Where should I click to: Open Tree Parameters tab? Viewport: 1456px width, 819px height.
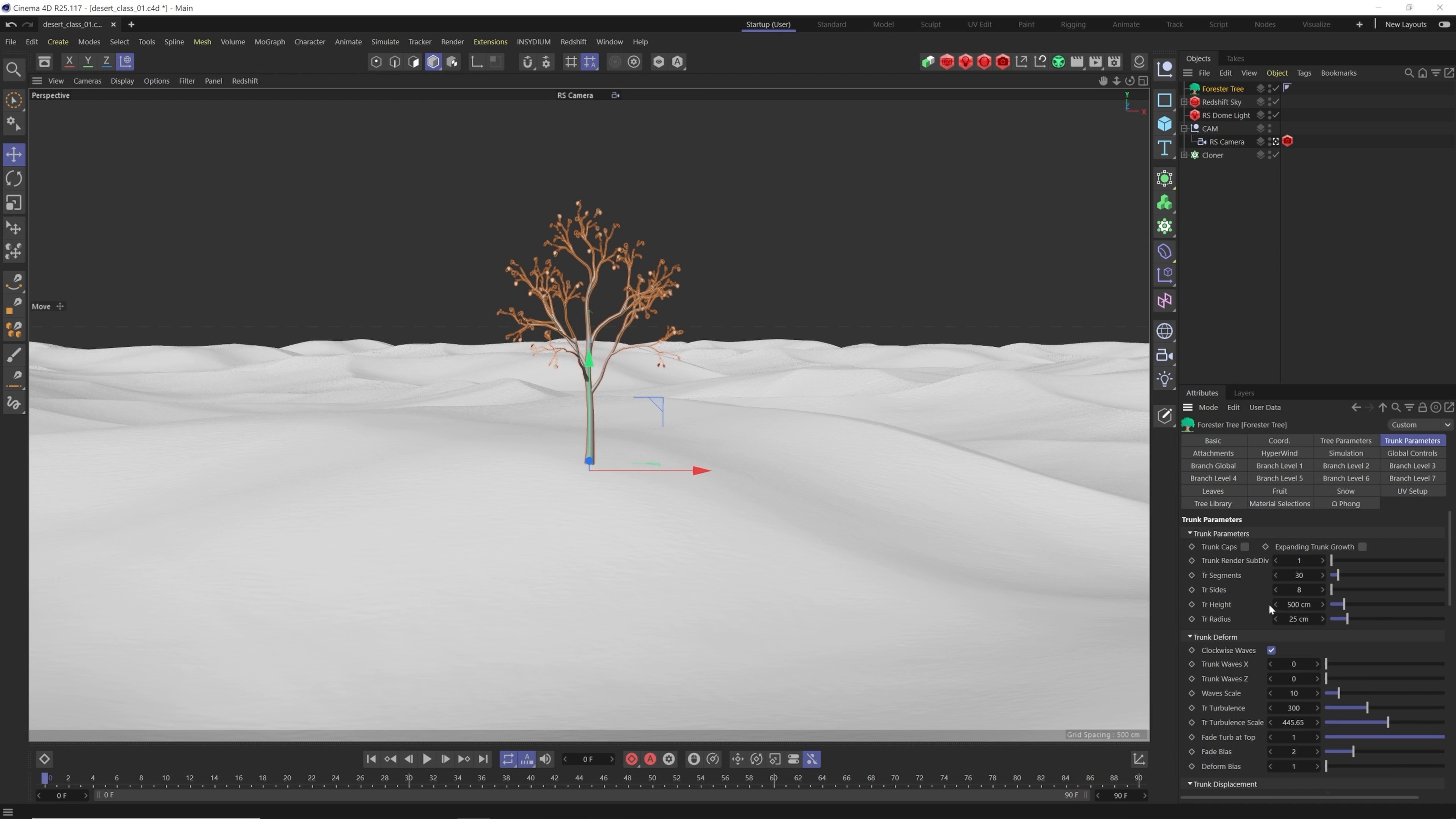point(1345,440)
